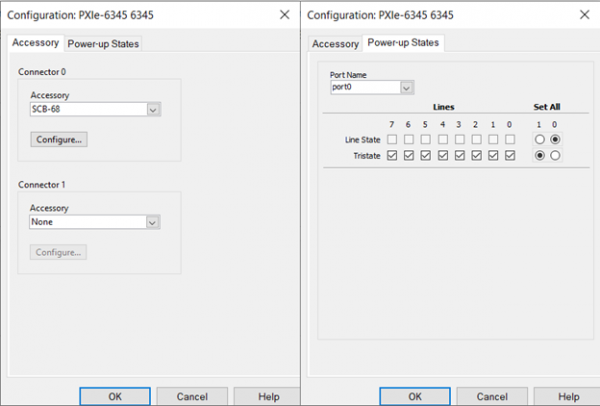Enable Line State checkbox for line 0
The width and height of the screenshot is (600, 406).
point(510,140)
